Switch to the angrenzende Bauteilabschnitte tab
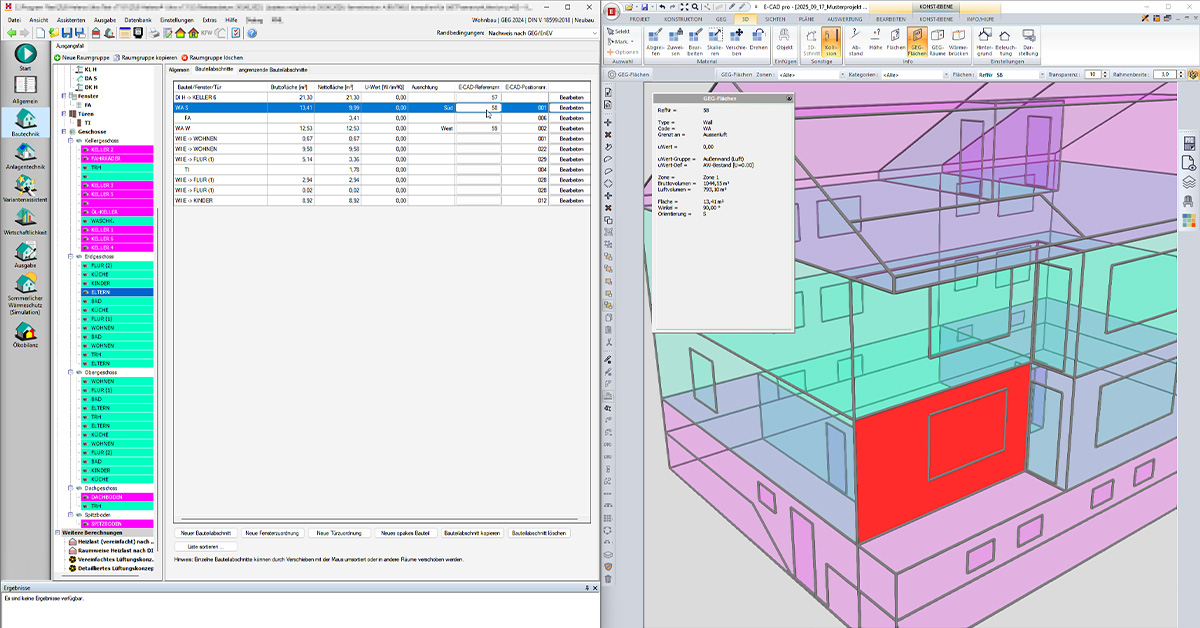 point(272,70)
